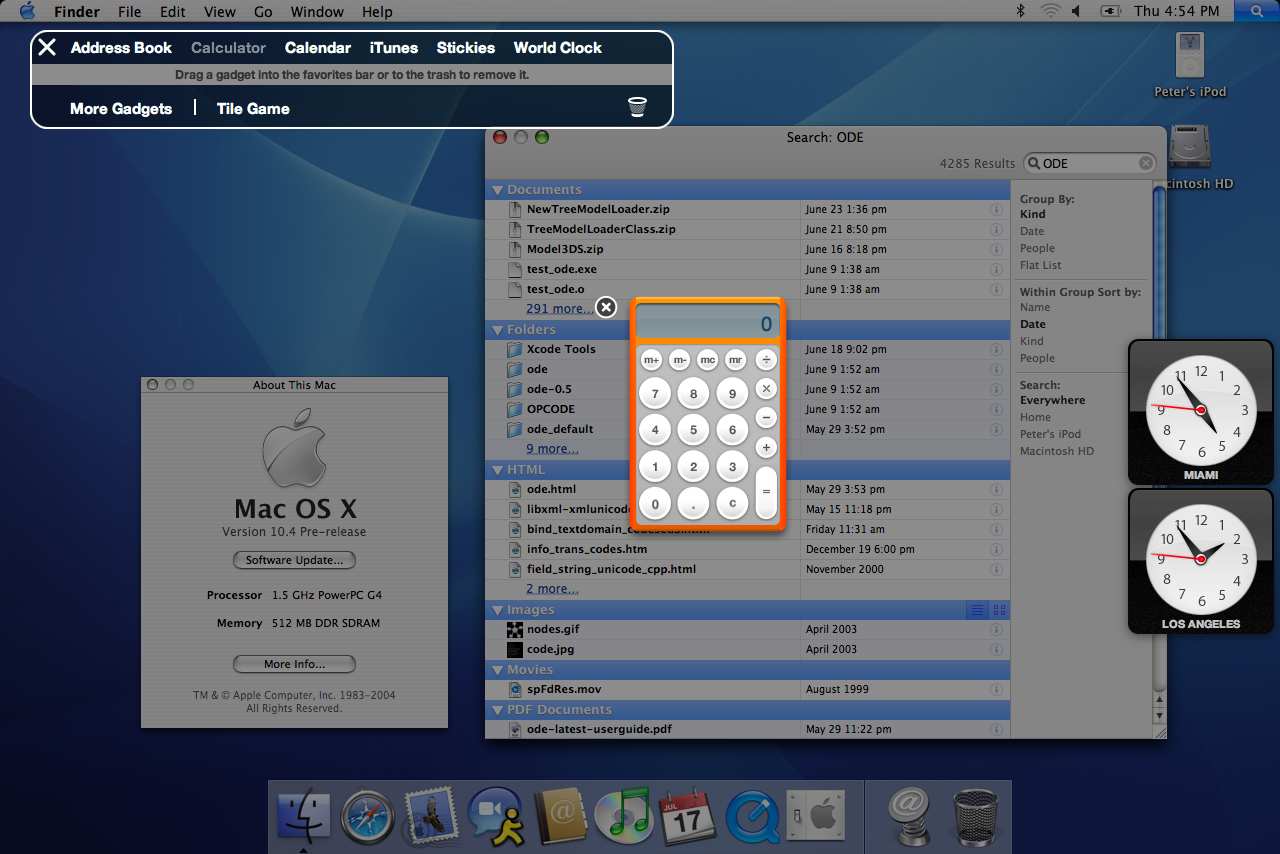Clear the ODE search field
The width and height of the screenshot is (1280, 854).
(x=1146, y=163)
